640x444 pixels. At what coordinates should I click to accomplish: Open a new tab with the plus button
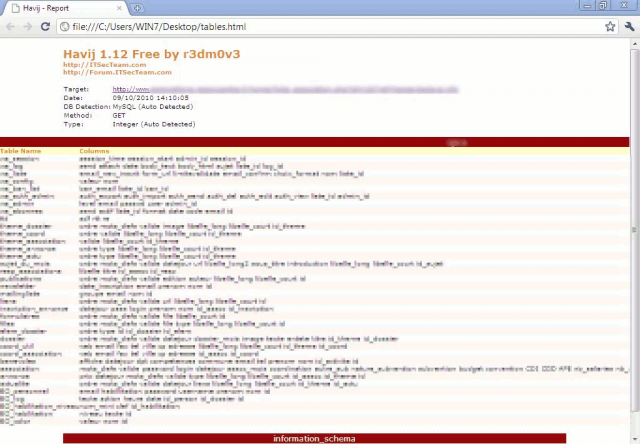[136, 8]
